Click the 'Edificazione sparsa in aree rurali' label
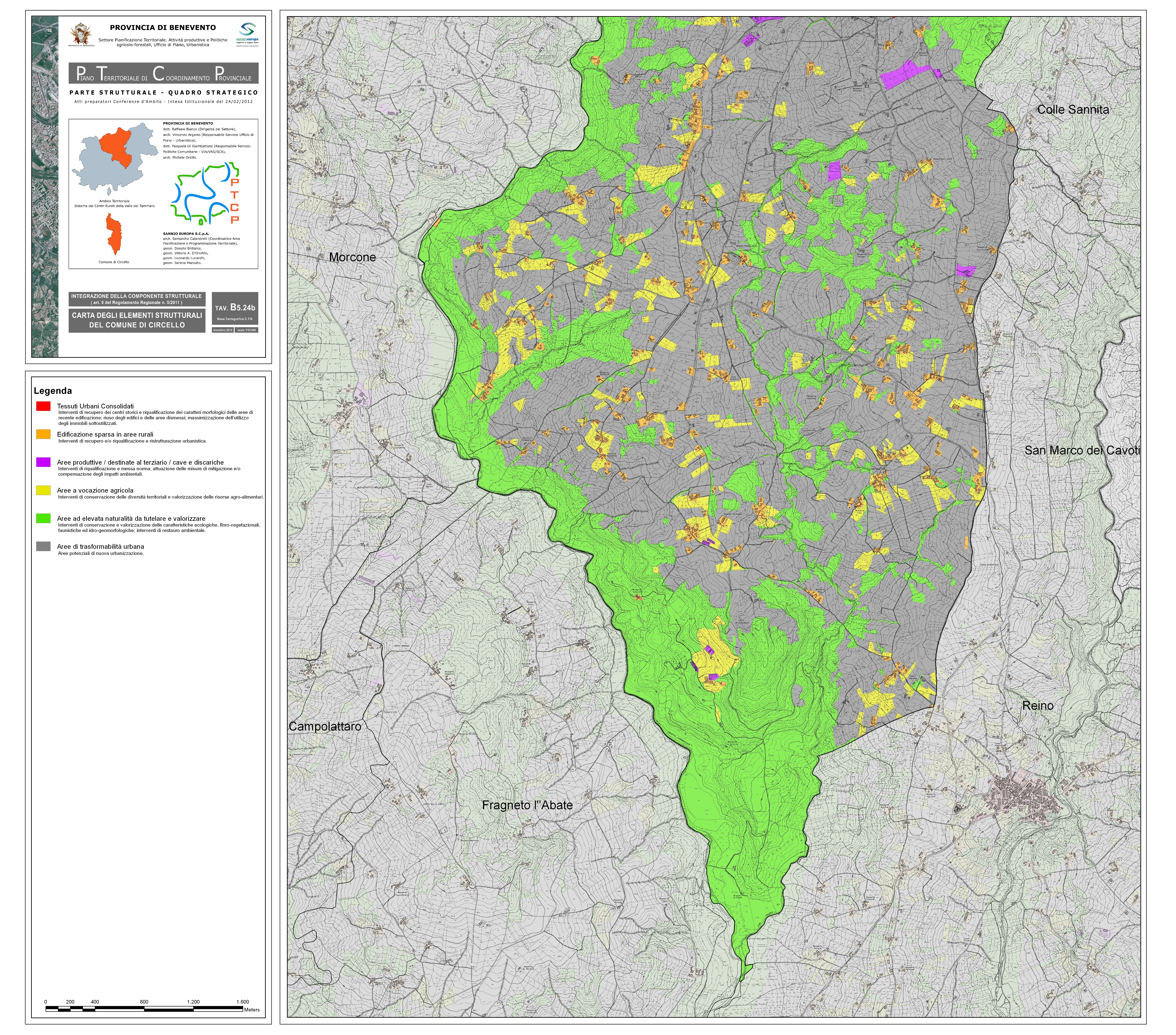Screen dimensions: 1176x1035 pyautogui.click(x=105, y=435)
